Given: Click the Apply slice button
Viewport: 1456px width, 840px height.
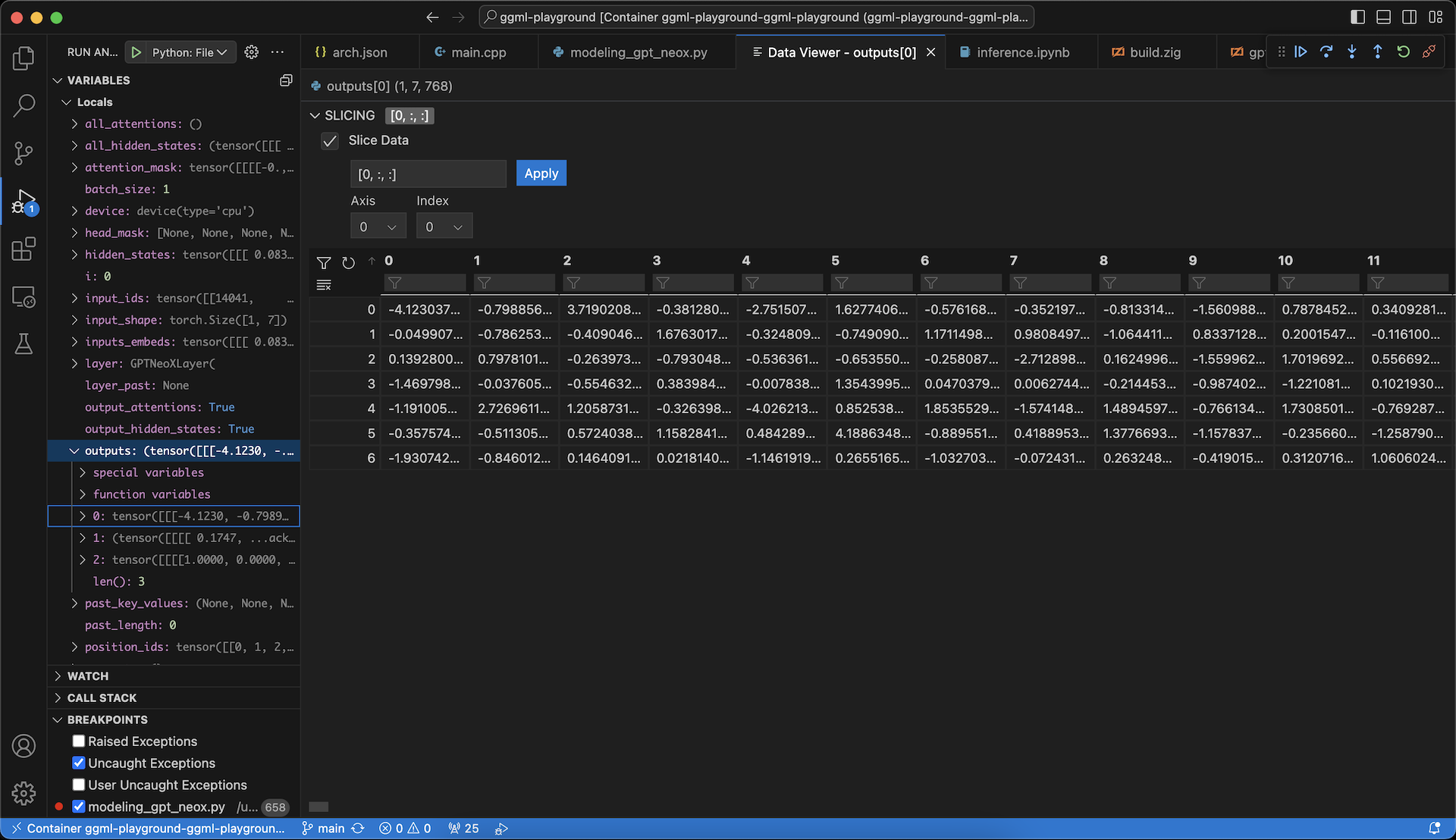Looking at the screenshot, I should 541,173.
